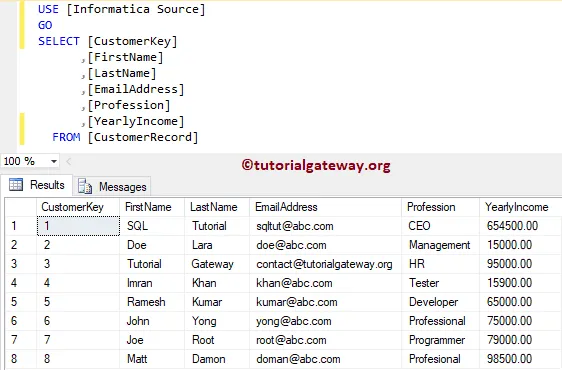The image size is (562, 370).
Task: Select the cell 'doe@abc.com'
Action: [325, 245]
